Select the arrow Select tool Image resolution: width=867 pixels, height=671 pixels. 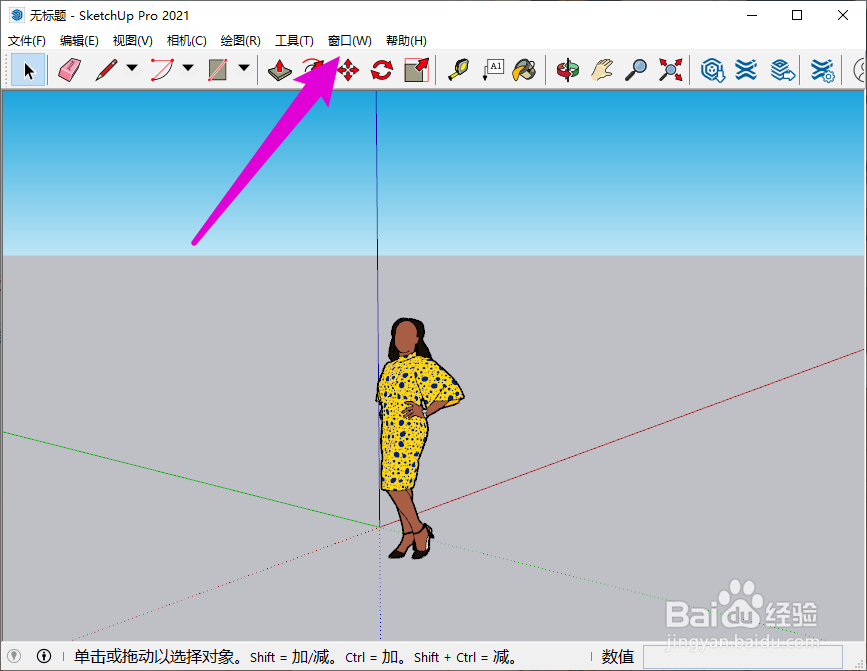click(x=29, y=70)
